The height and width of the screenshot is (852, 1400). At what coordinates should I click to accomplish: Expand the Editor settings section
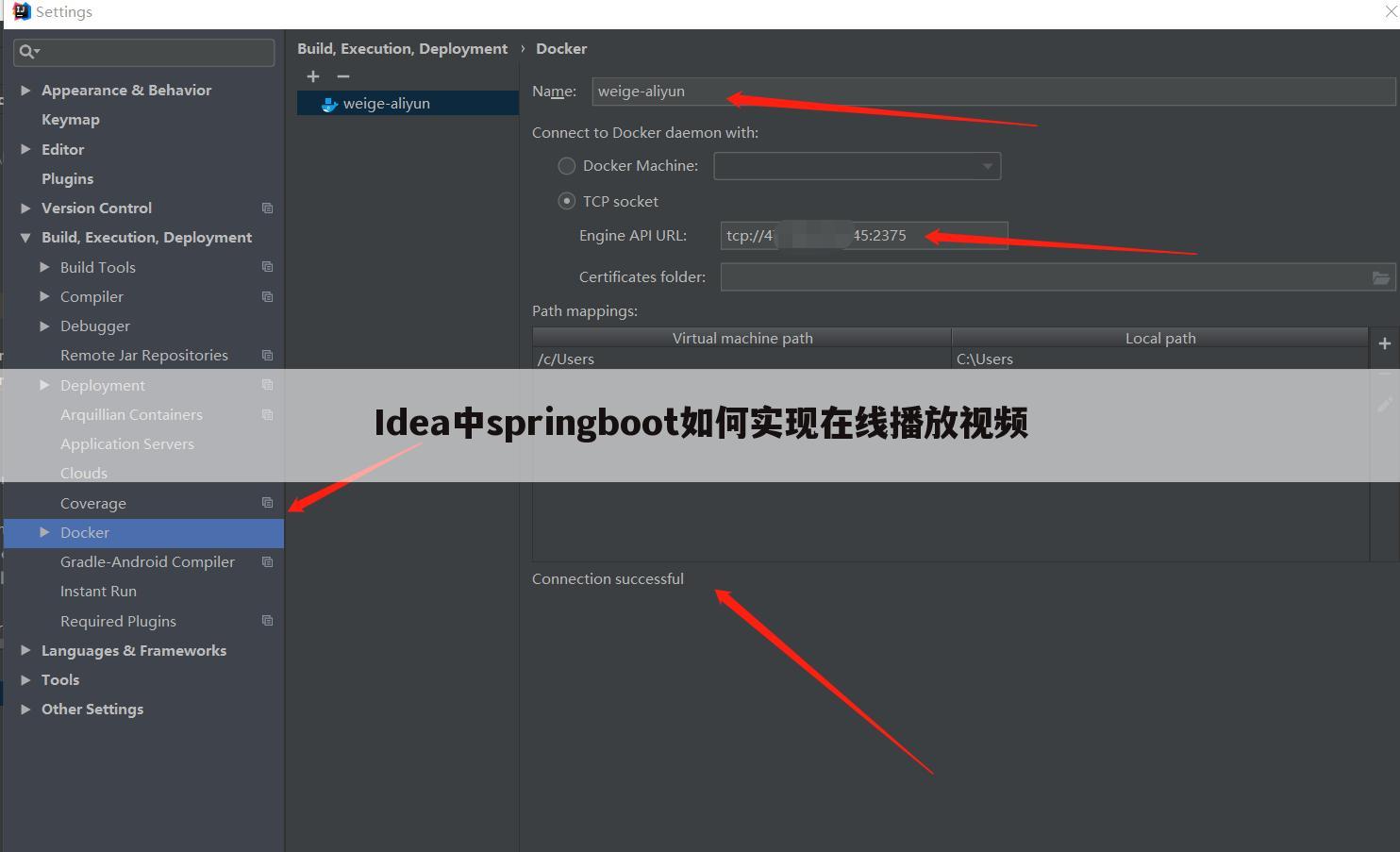(25, 149)
